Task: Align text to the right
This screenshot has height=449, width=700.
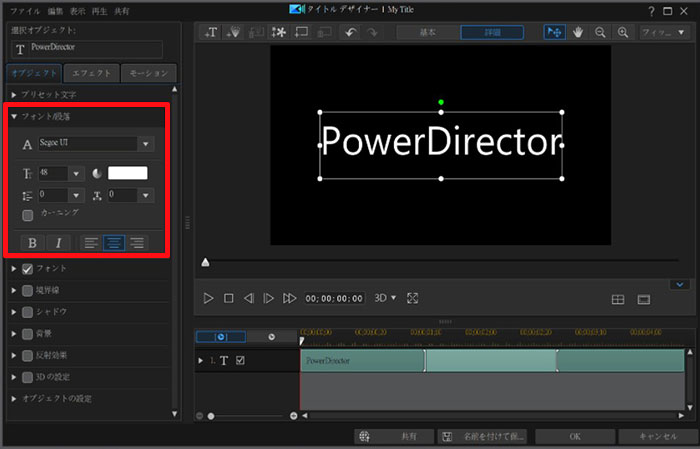Action: pyautogui.click(x=137, y=243)
